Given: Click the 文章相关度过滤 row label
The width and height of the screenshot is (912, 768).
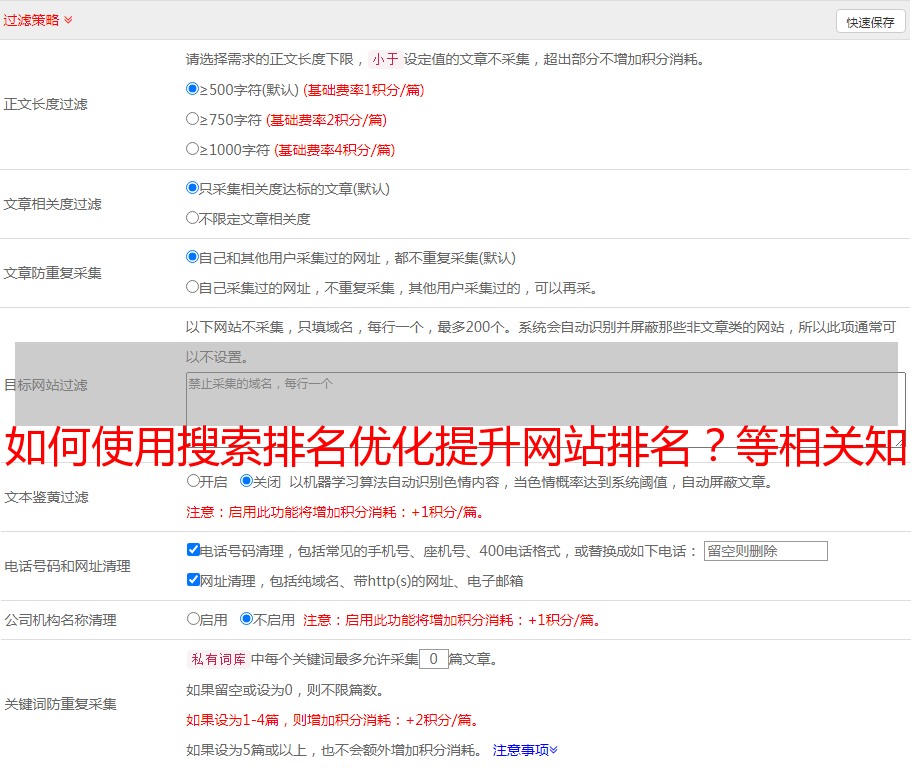Looking at the screenshot, I should click(52, 204).
